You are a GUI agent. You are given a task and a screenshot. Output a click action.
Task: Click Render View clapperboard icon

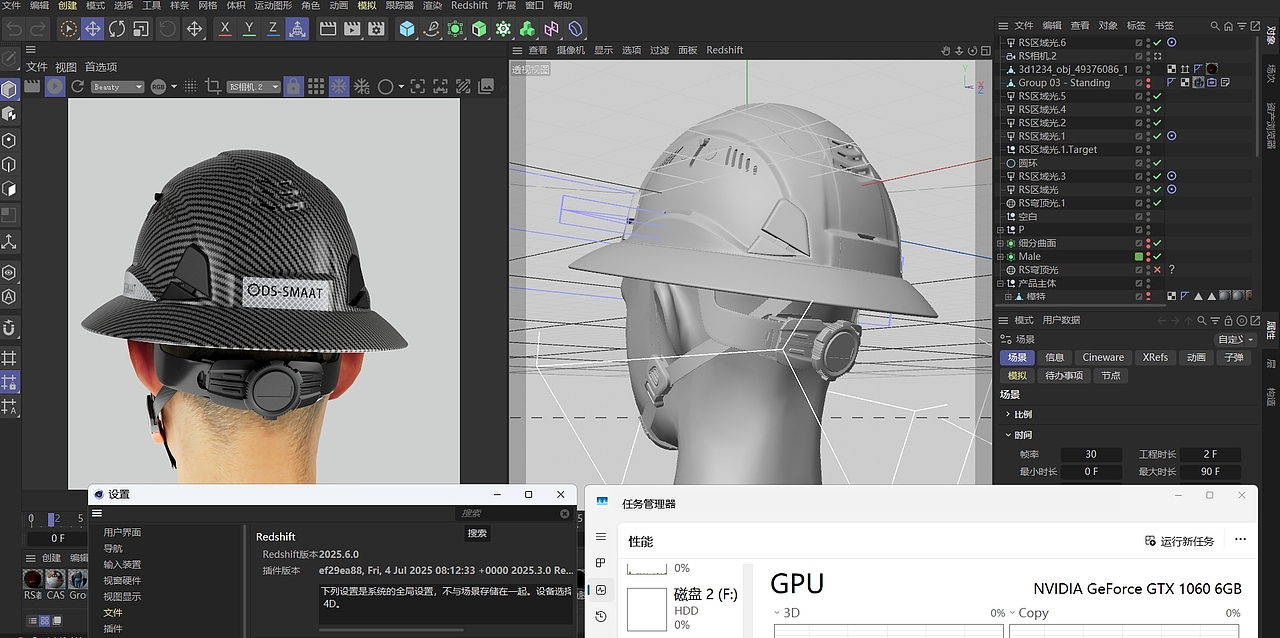(327, 29)
